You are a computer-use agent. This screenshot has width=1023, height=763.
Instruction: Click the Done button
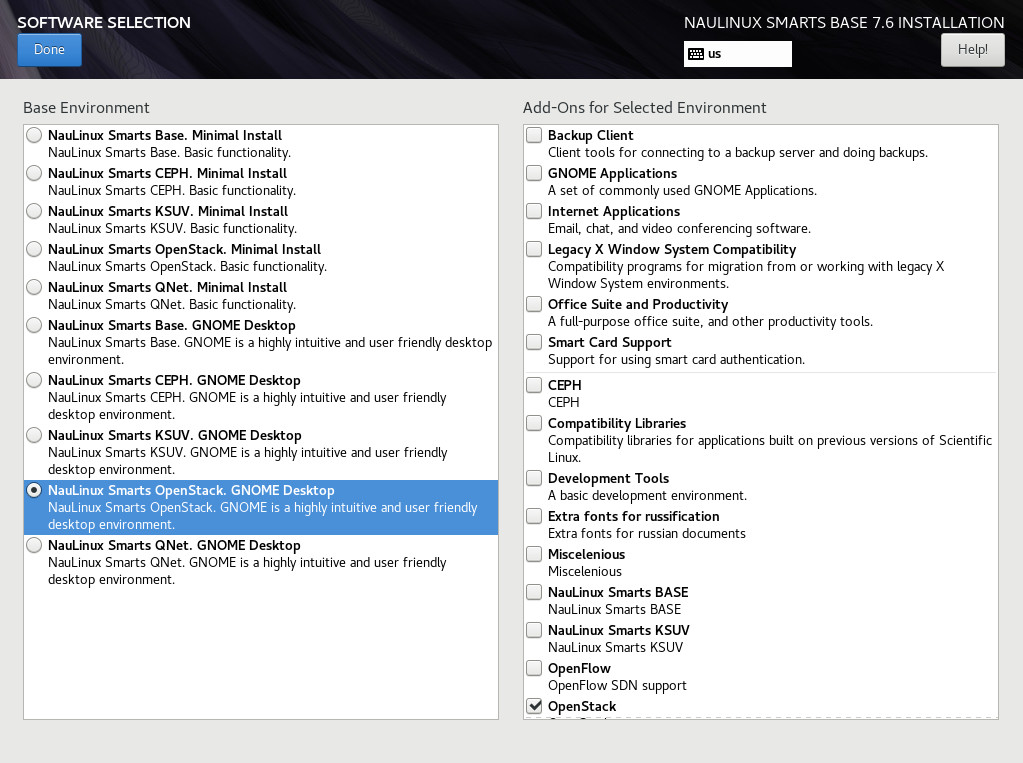pos(49,50)
